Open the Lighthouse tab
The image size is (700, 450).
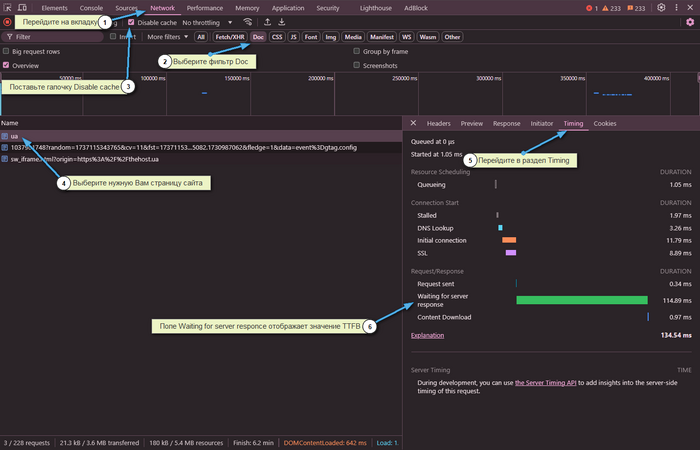tap(375, 8)
